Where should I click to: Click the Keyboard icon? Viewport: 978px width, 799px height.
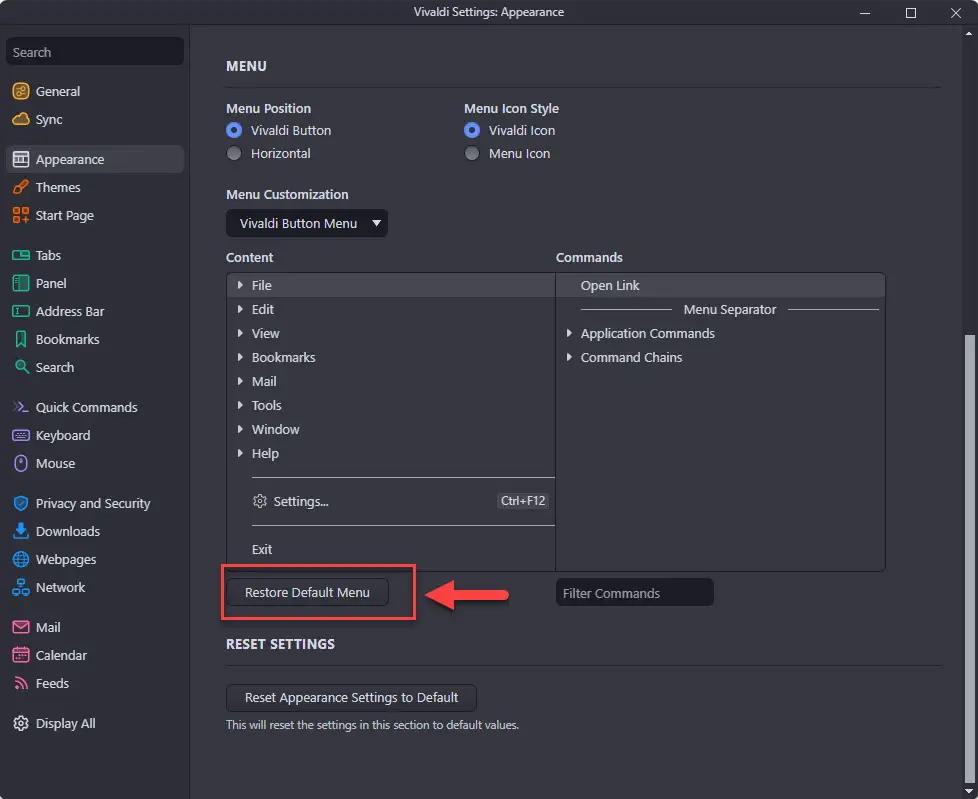coord(21,435)
